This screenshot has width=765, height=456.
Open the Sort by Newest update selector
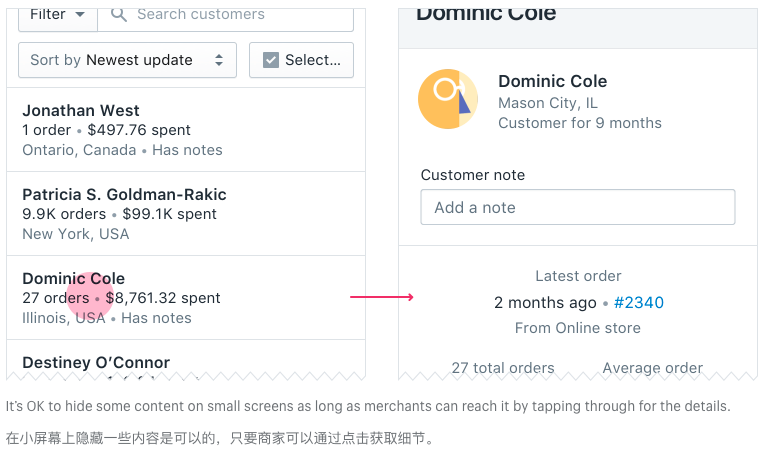127,60
